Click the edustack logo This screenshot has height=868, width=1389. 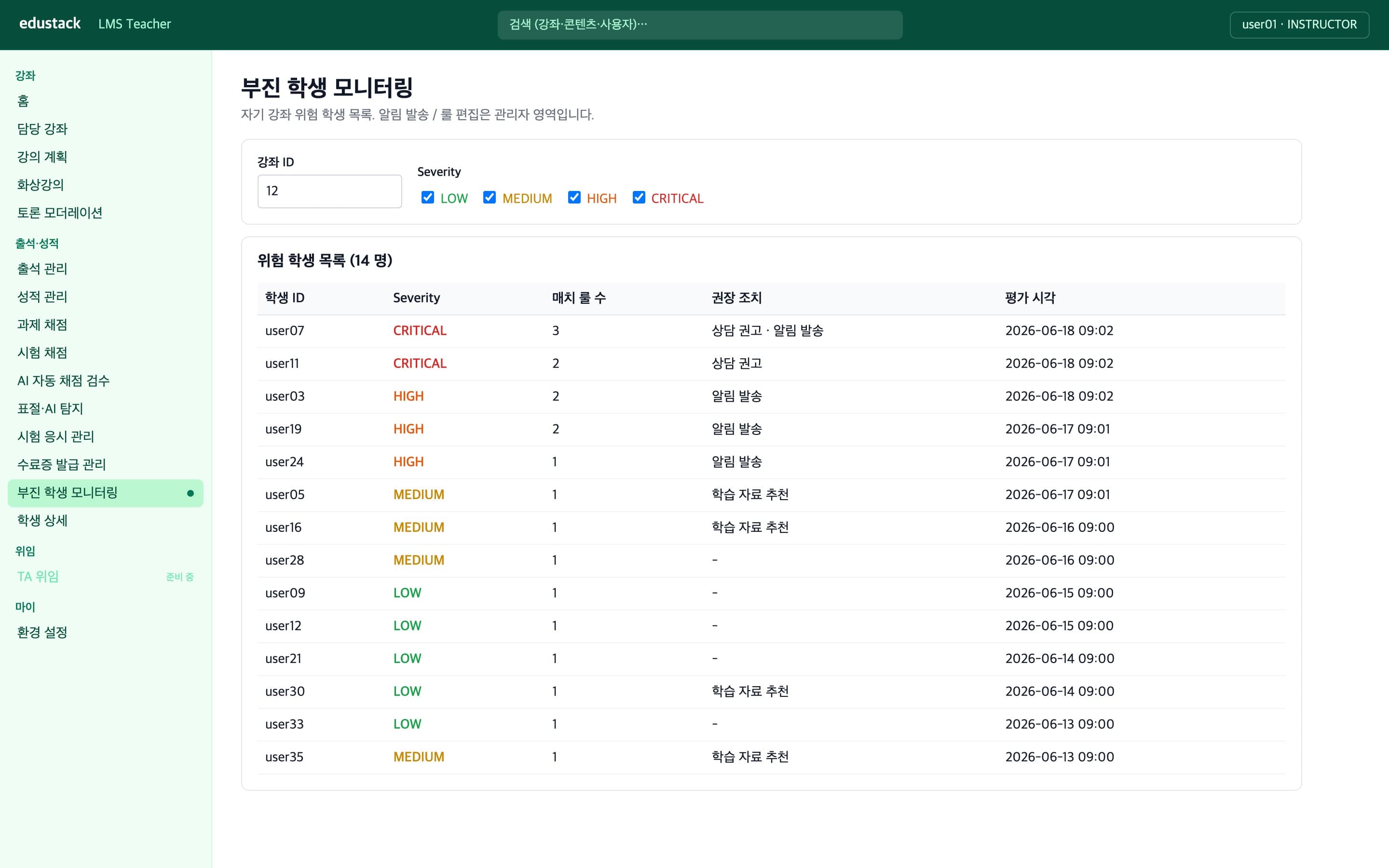tap(50, 24)
